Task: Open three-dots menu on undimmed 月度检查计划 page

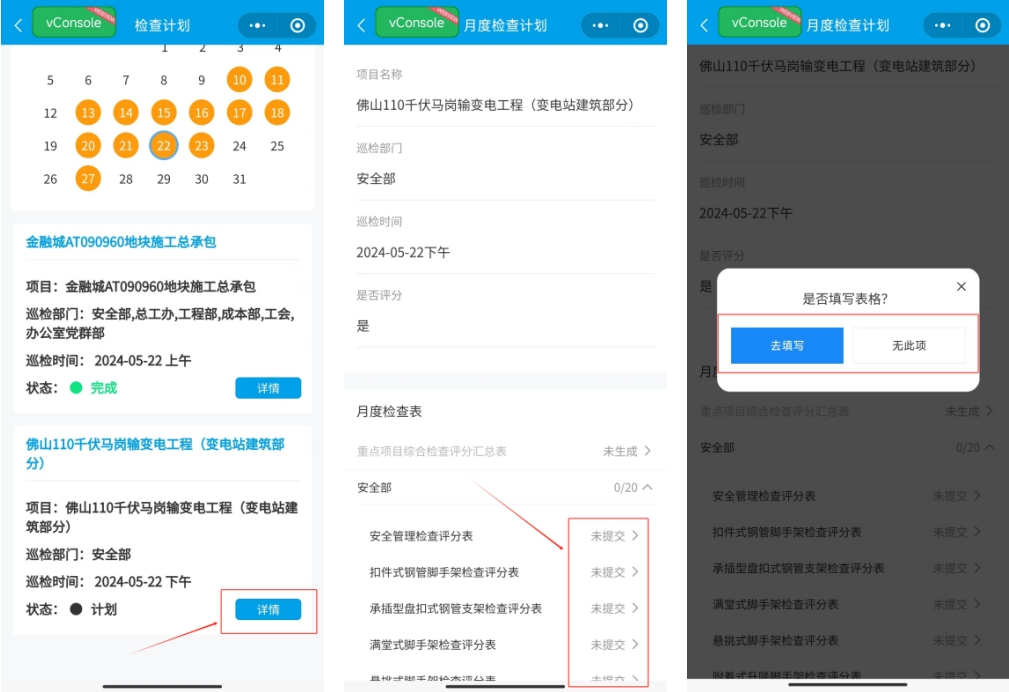Action: coord(601,26)
